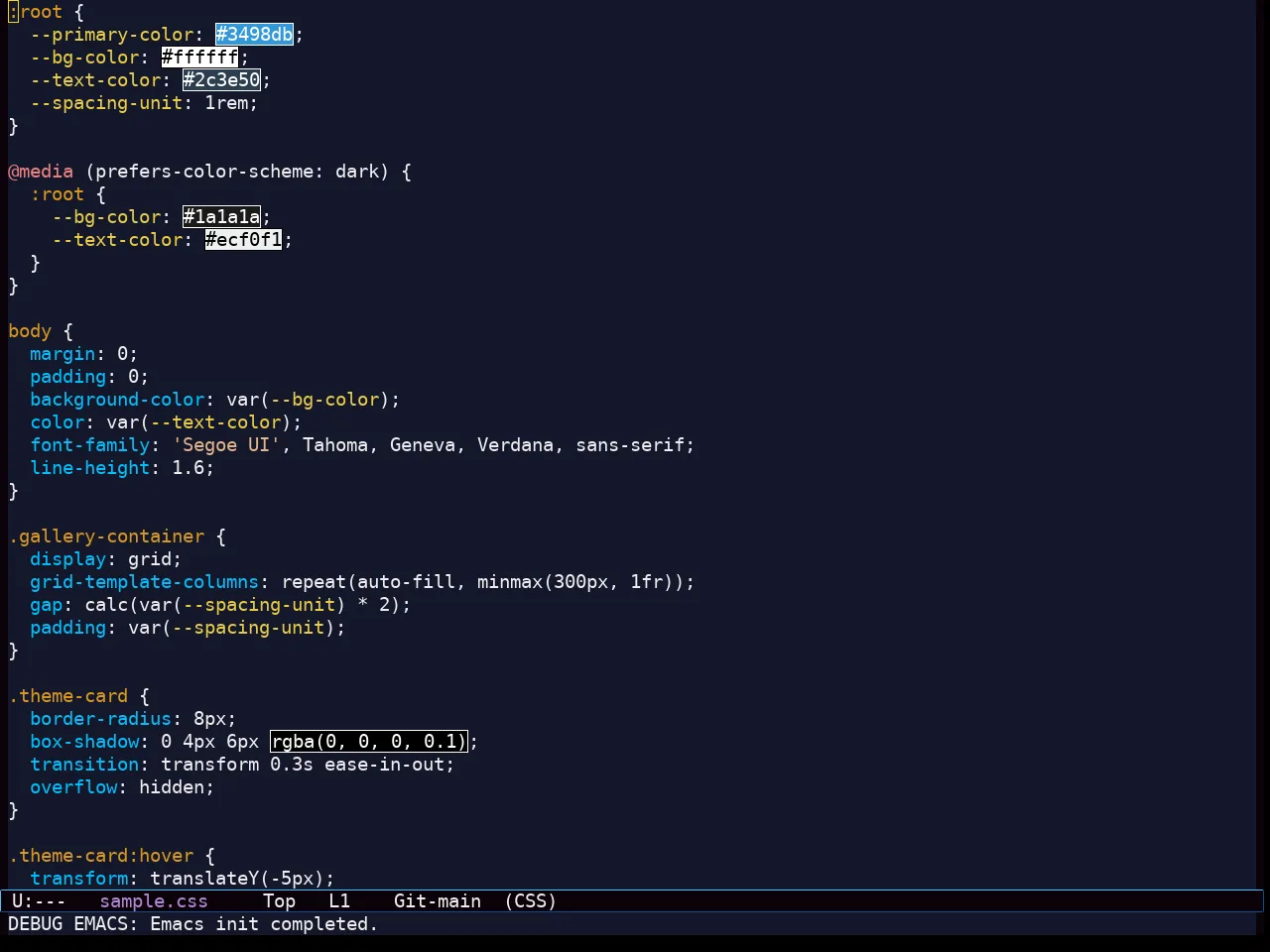Click padding: var(--spacing-unit) line
Image resolution: width=1270 pixels, height=952 pixels.
point(188,628)
